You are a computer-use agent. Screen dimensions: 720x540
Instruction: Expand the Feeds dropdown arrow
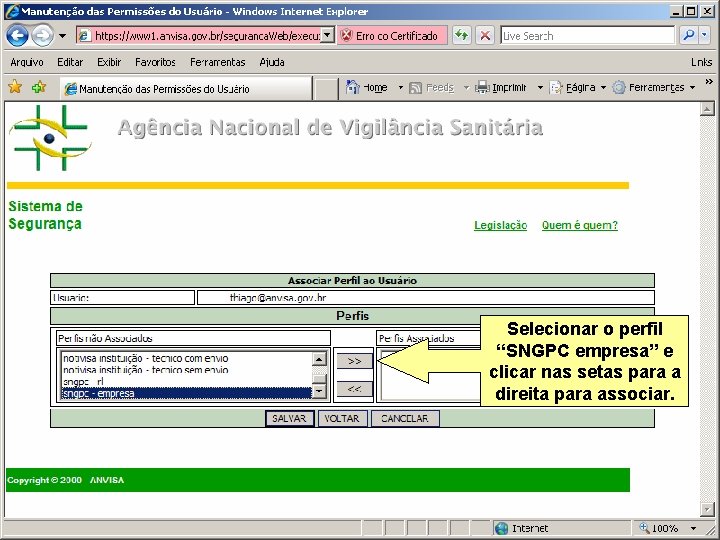pos(466,87)
